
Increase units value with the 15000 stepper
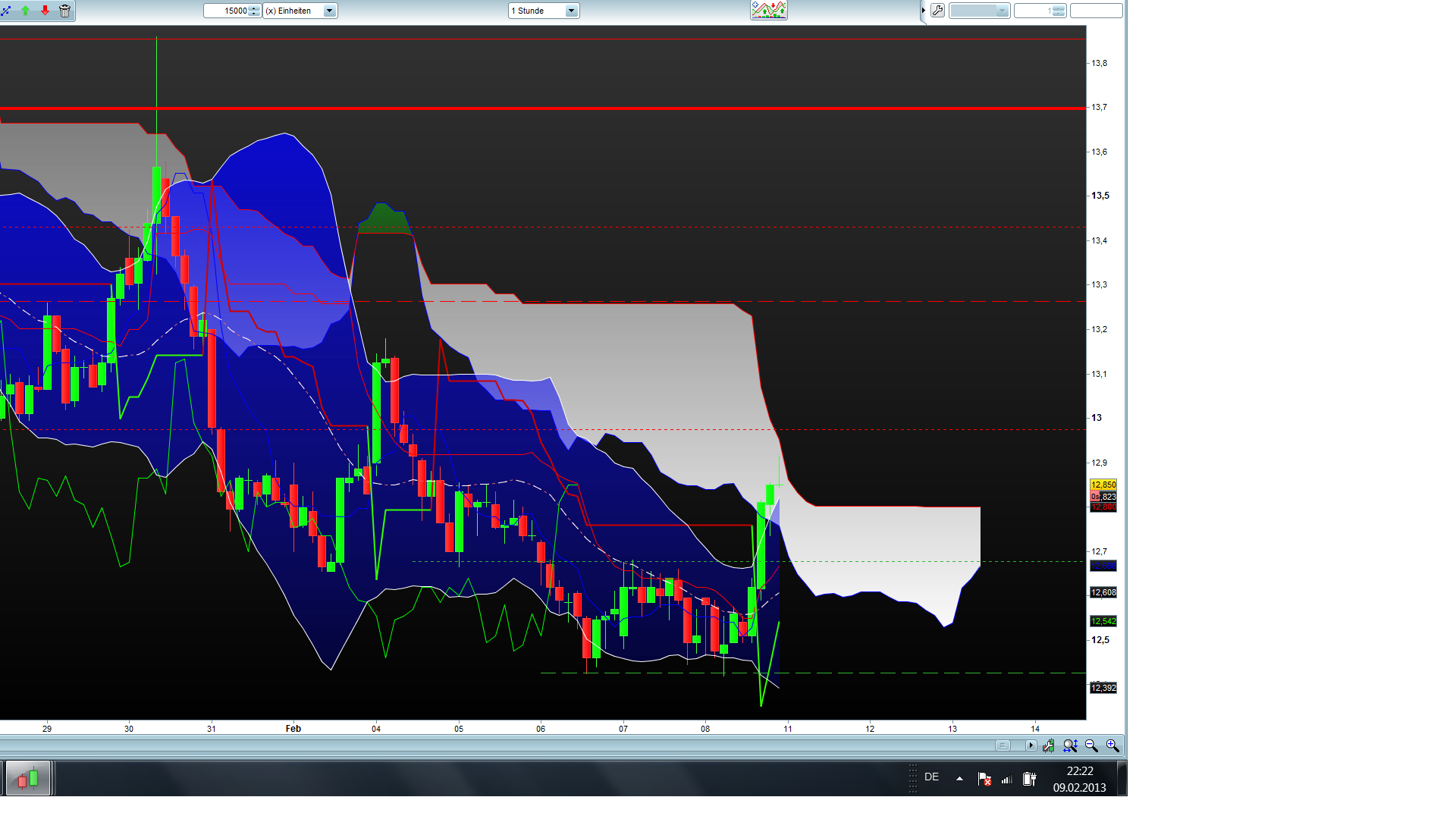pyautogui.click(x=253, y=8)
